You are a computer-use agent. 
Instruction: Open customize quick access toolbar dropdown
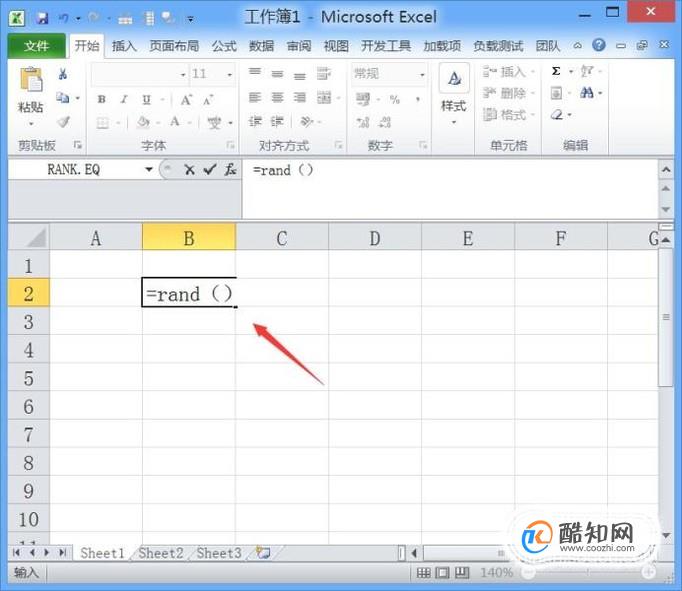pos(191,19)
